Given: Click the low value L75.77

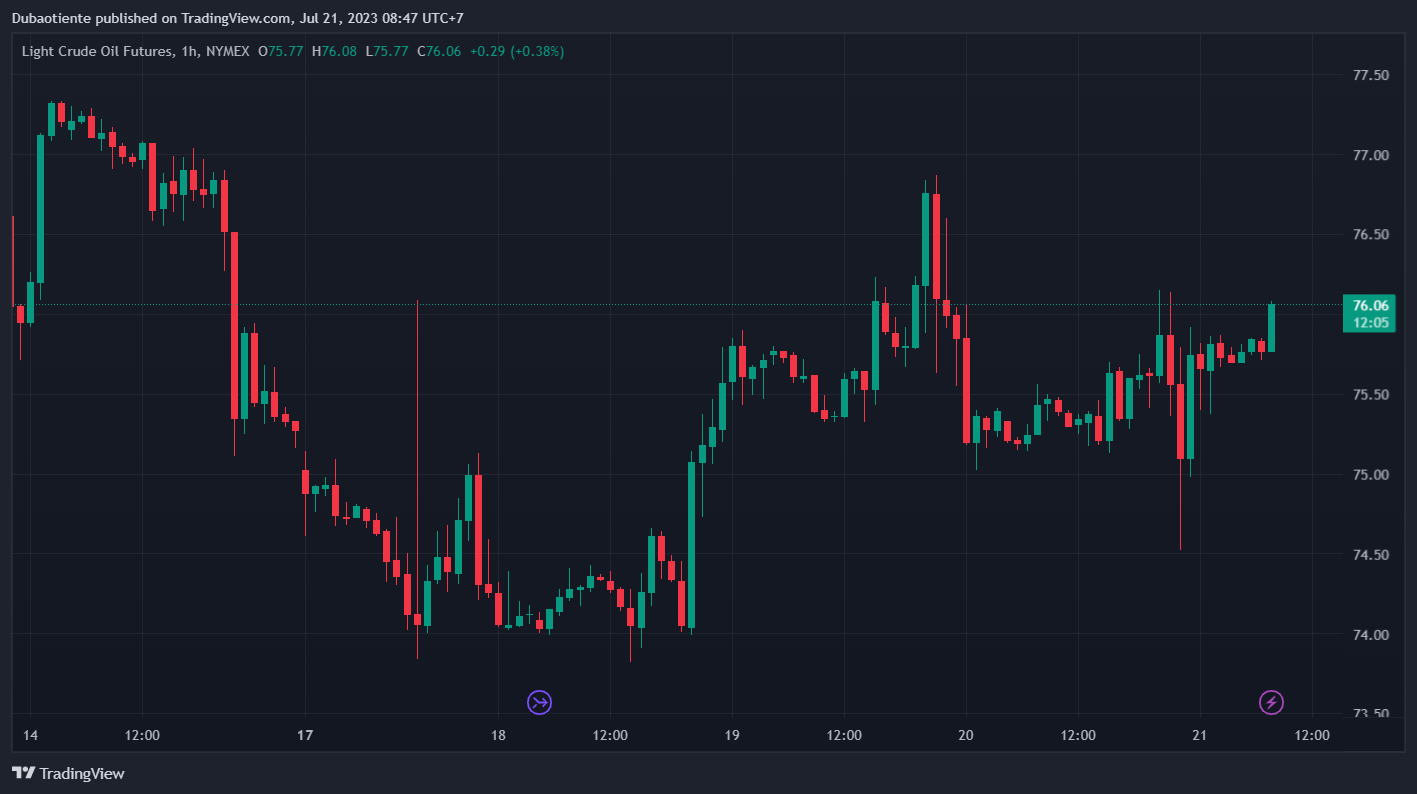Looking at the screenshot, I should tap(386, 51).
